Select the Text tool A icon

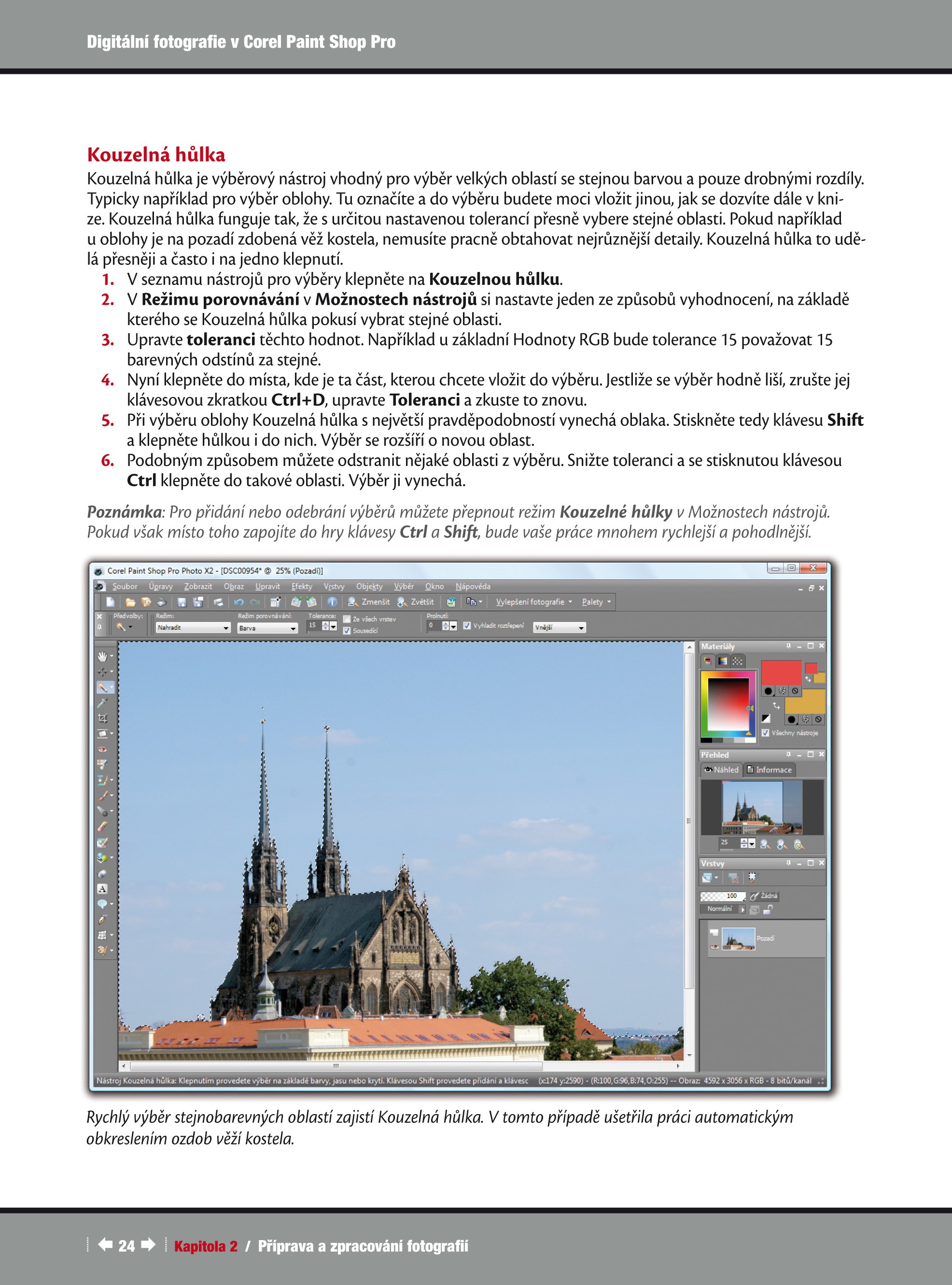(x=102, y=889)
